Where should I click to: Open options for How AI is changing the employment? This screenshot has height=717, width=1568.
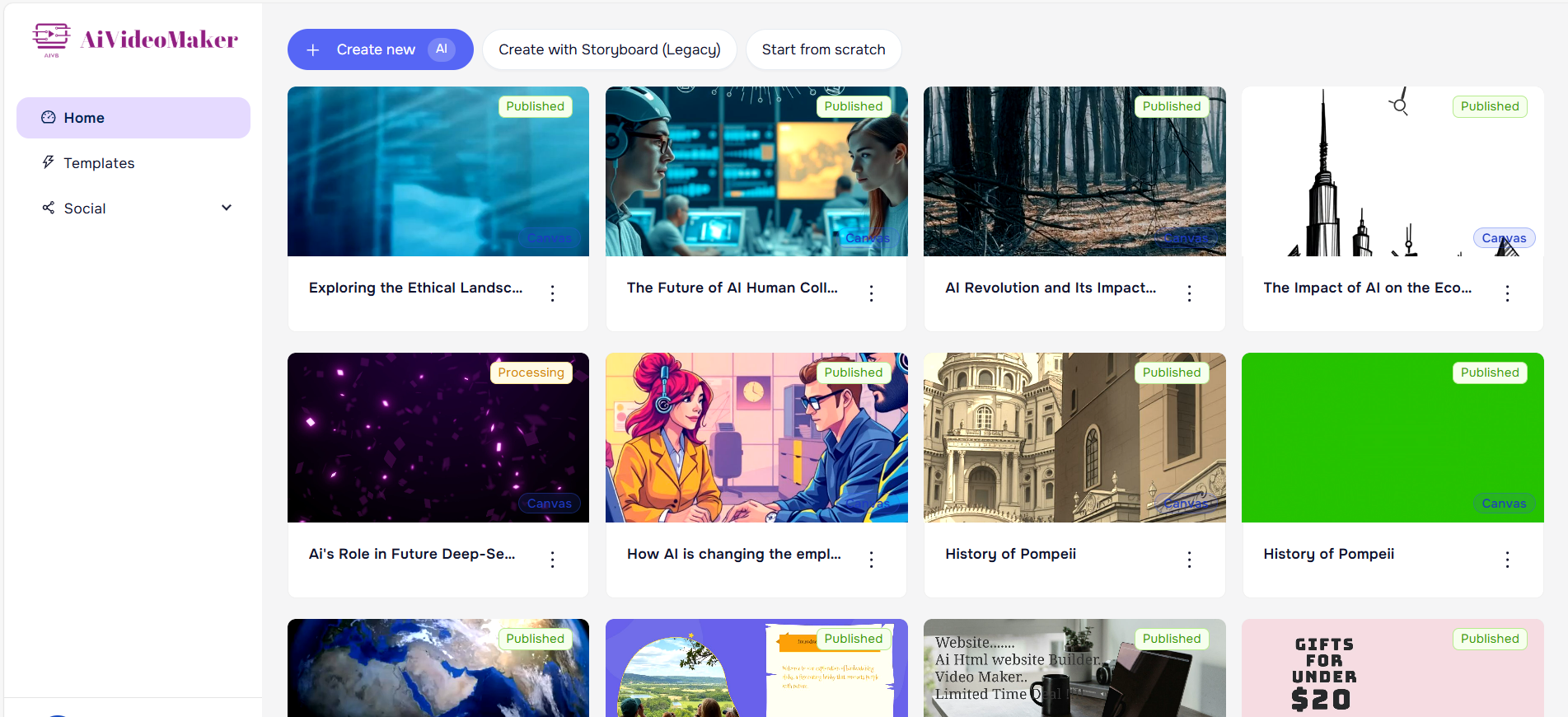[x=871, y=560]
